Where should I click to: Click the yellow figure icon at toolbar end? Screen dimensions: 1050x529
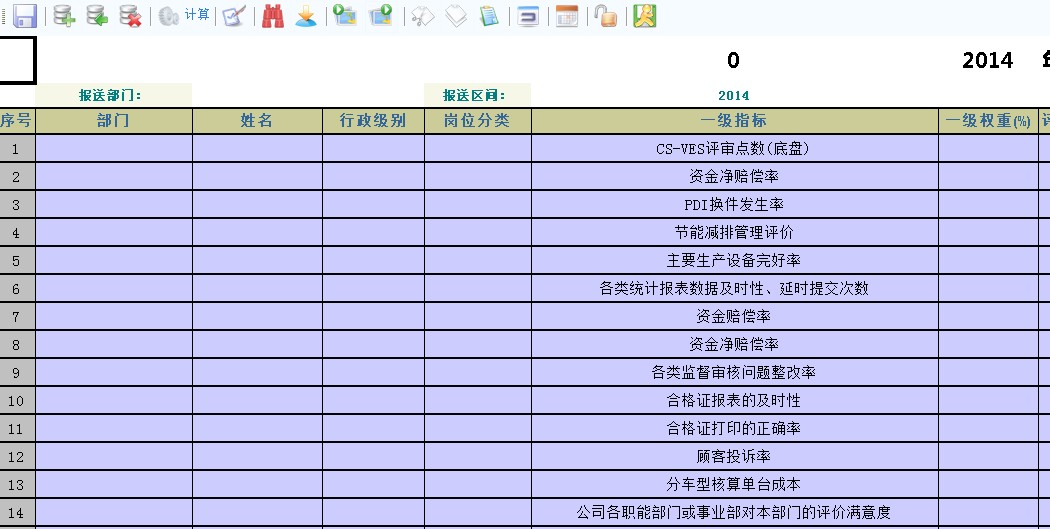[645, 16]
